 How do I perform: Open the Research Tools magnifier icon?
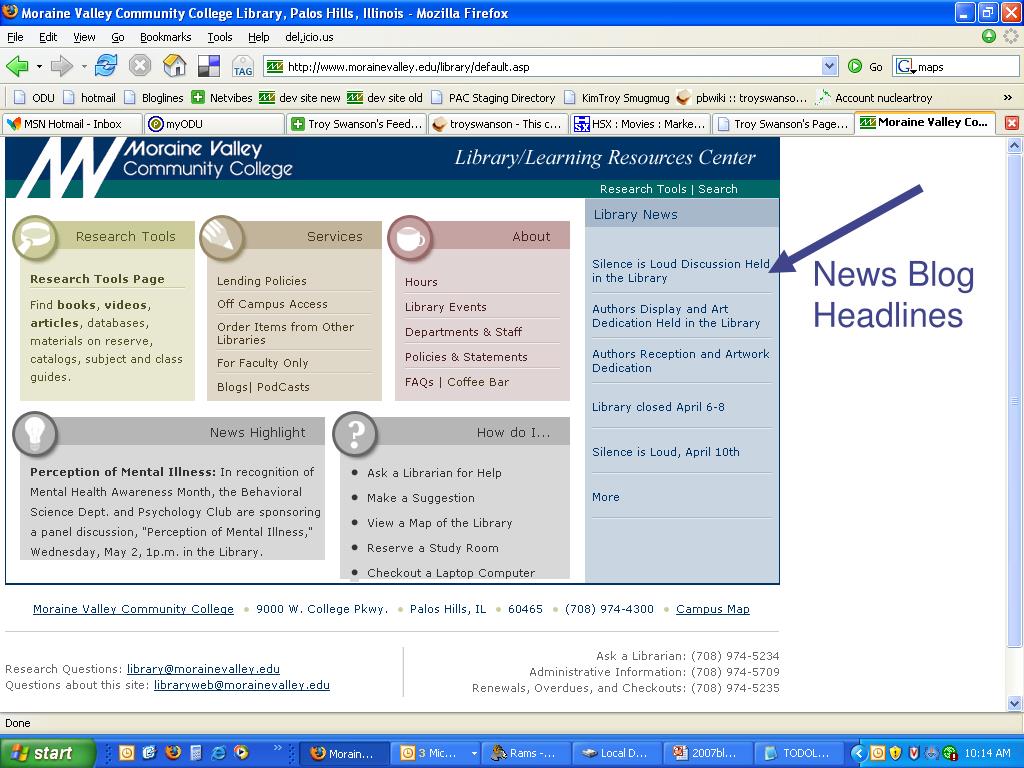pos(35,238)
